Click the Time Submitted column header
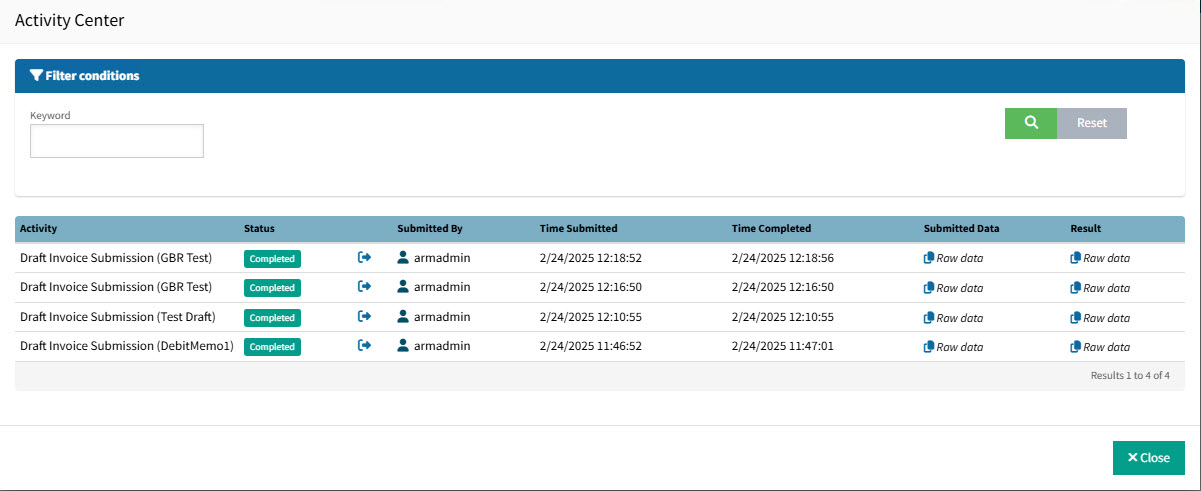The image size is (1201, 491). click(x=579, y=229)
